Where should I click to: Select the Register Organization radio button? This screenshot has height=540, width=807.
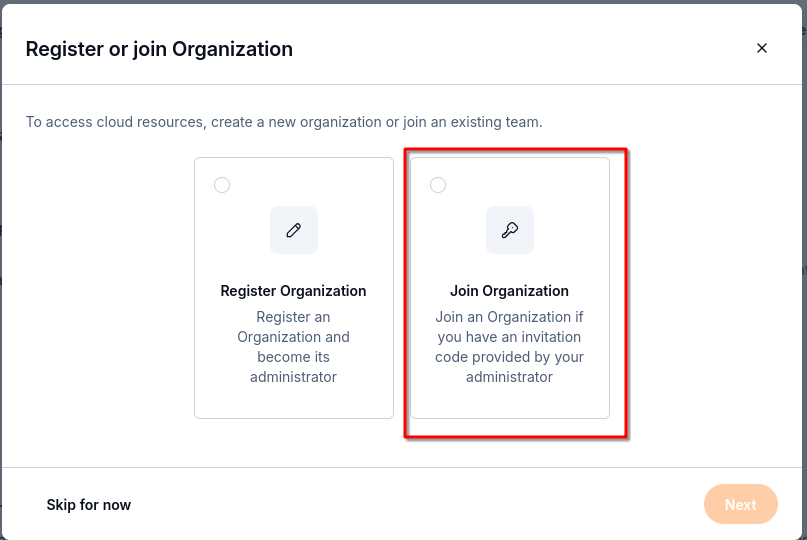pyautogui.click(x=222, y=185)
